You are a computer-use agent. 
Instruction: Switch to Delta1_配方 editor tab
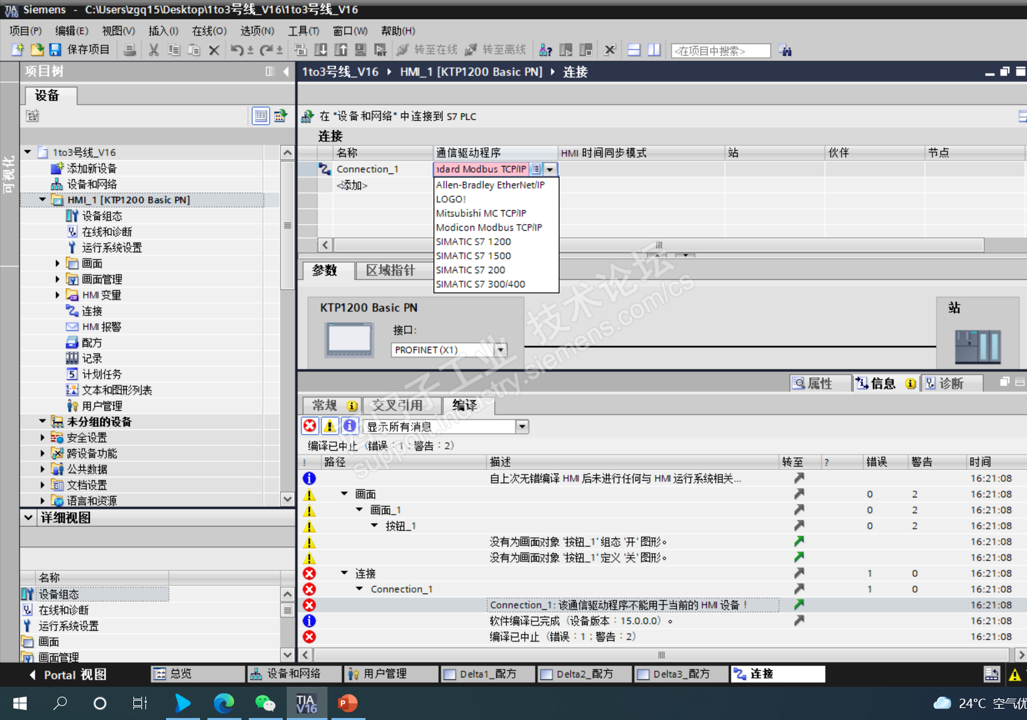[488, 674]
